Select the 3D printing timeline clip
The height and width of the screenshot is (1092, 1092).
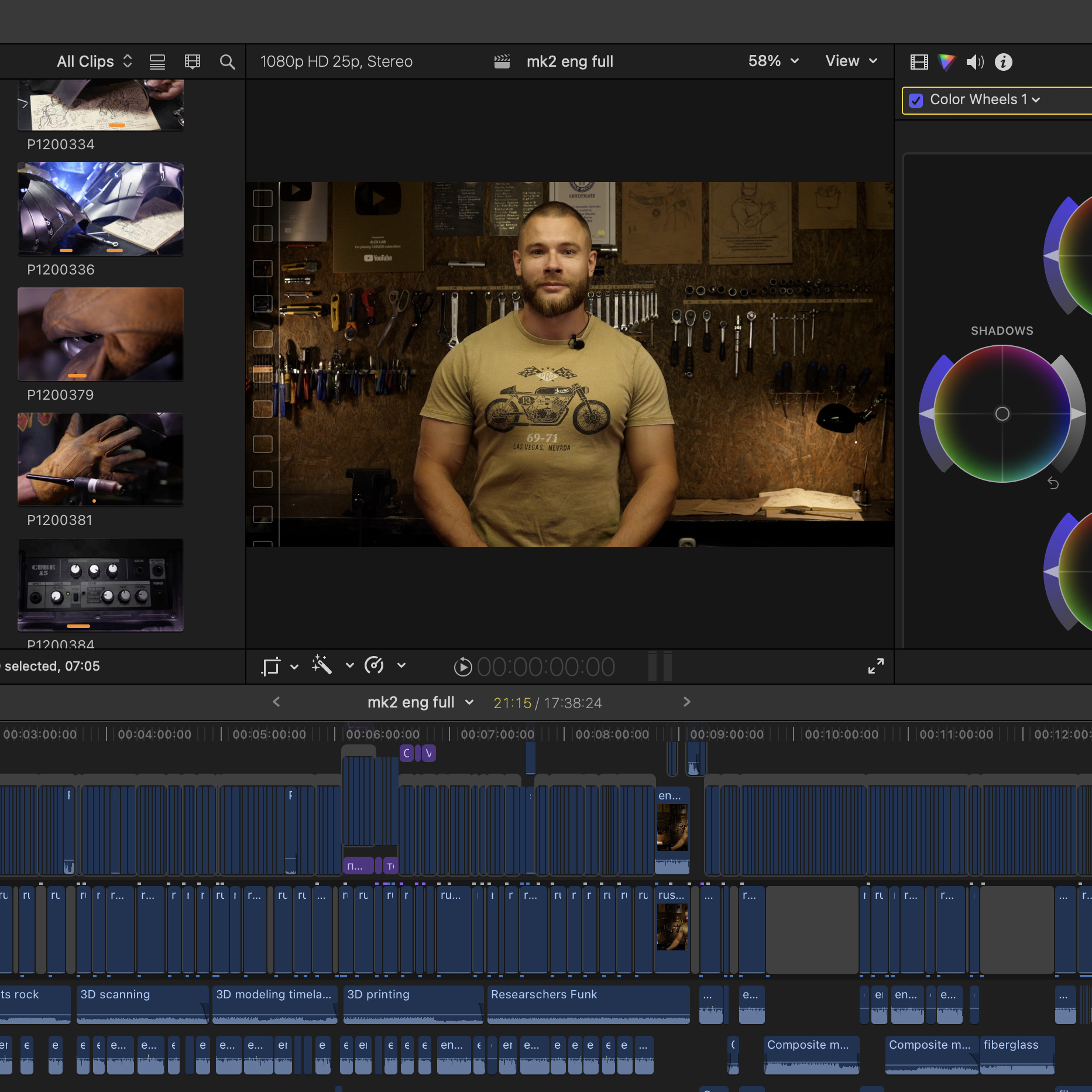pyautogui.click(x=413, y=1003)
